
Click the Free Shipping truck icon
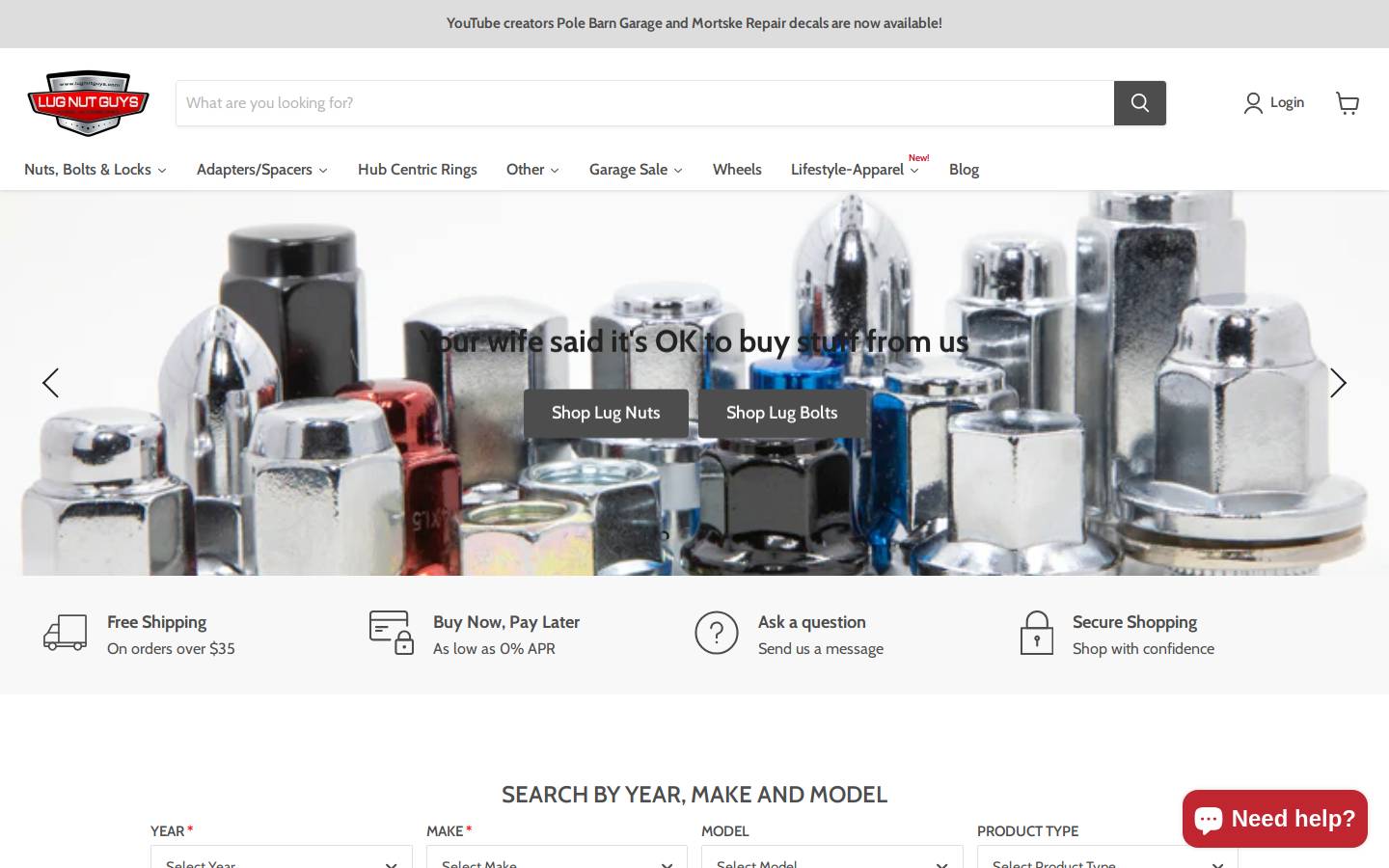tap(66, 633)
